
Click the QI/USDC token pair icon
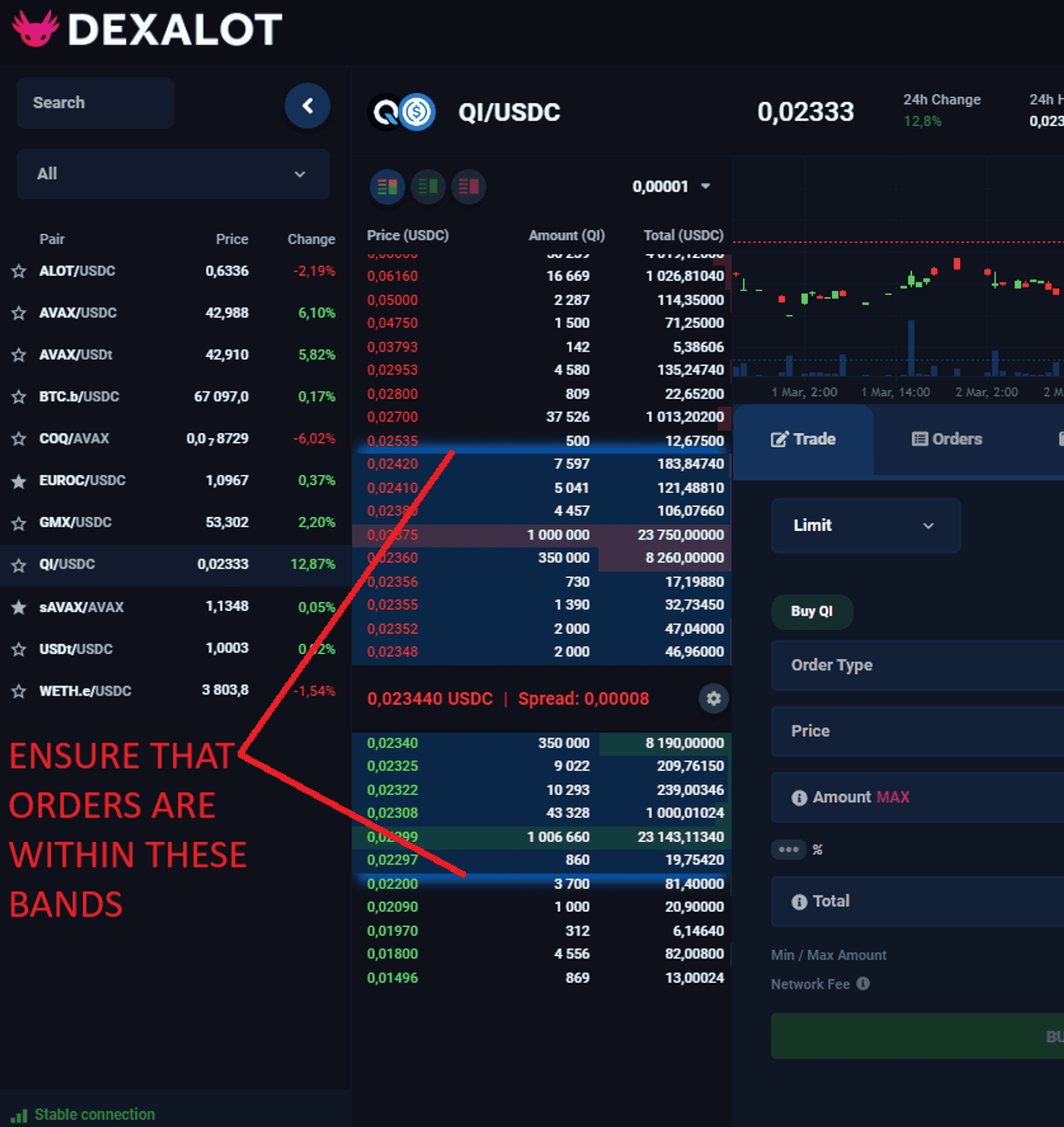point(402,112)
